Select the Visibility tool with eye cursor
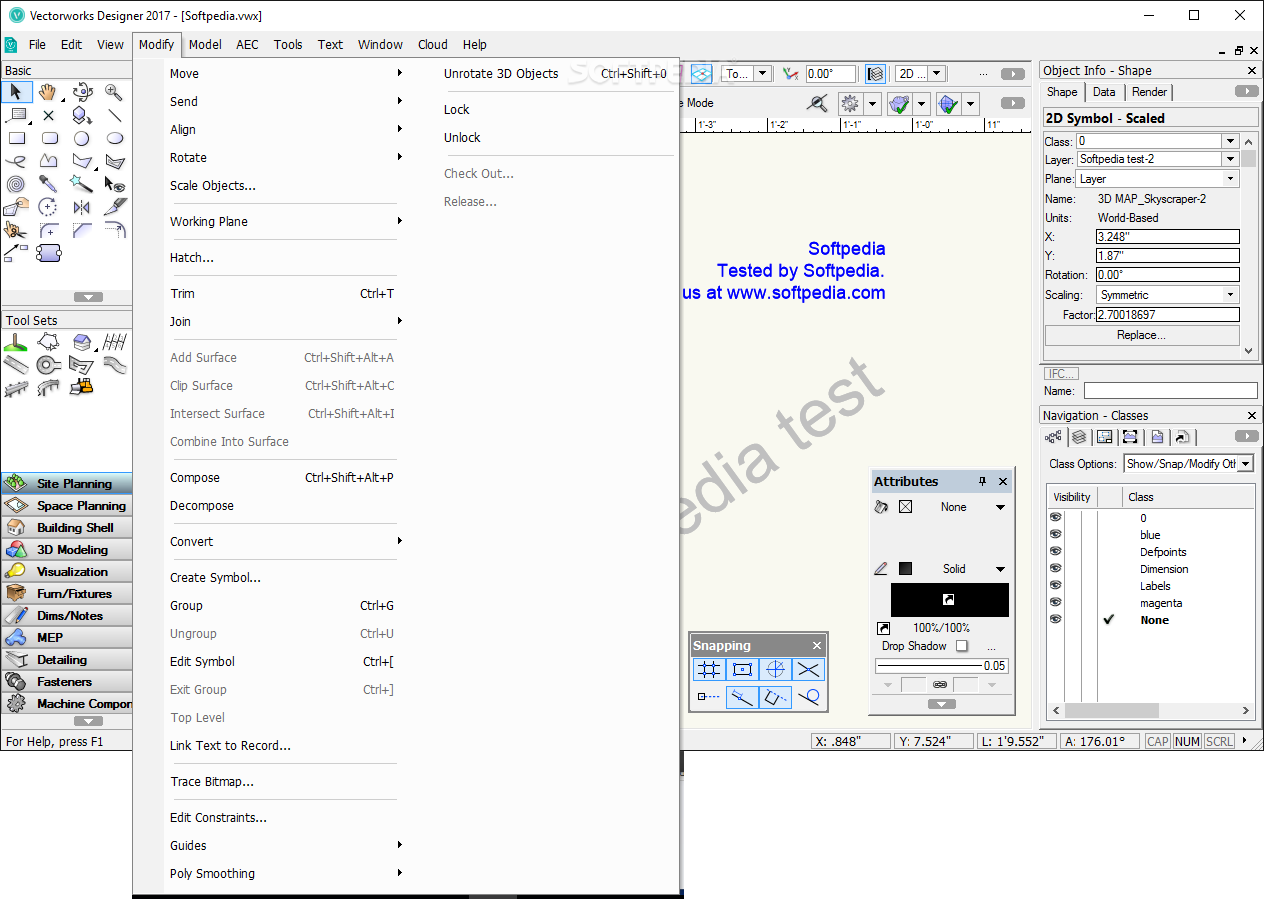The width and height of the screenshot is (1264, 899). (x=115, y=184)
